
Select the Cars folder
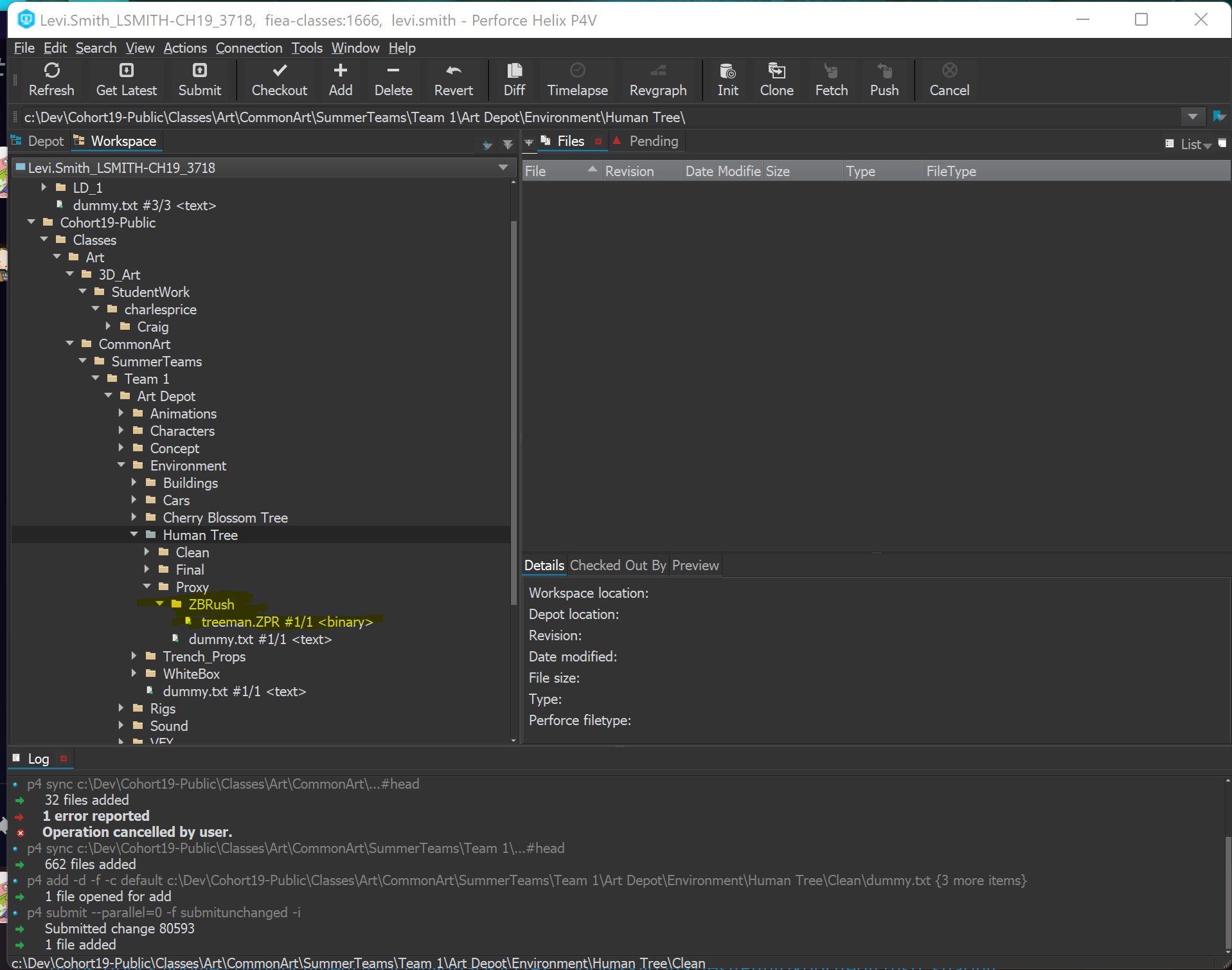[176, 500]
